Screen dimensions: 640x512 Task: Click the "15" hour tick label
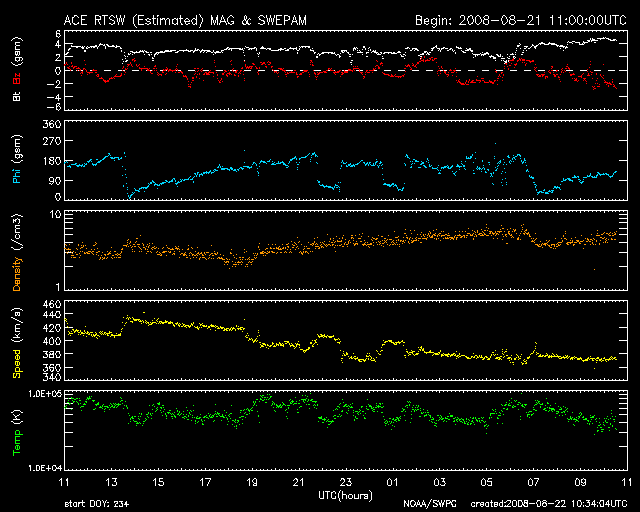158,483
